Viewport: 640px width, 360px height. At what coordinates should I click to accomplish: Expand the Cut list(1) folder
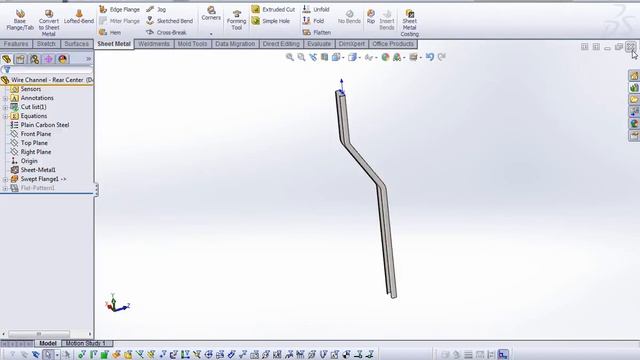[5, 107]
